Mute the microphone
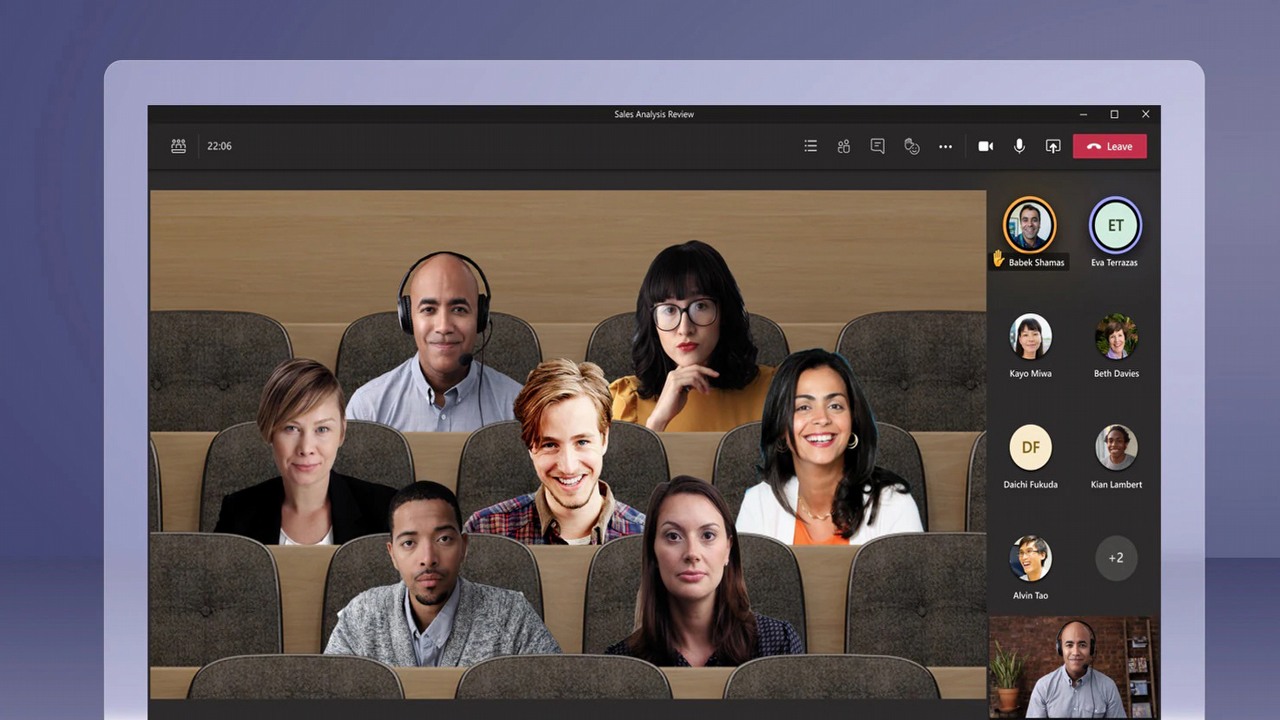This screenshot has width=1280, height=720. click(x=1019, y=146)
